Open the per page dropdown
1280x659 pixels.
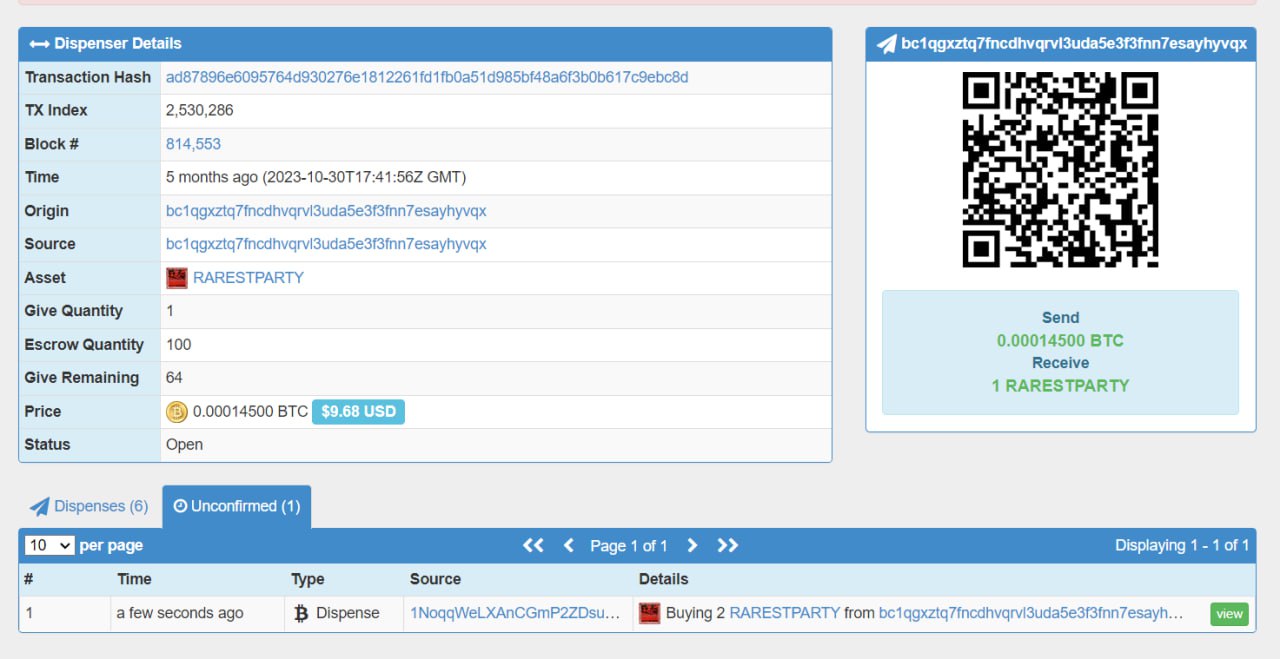50,545
